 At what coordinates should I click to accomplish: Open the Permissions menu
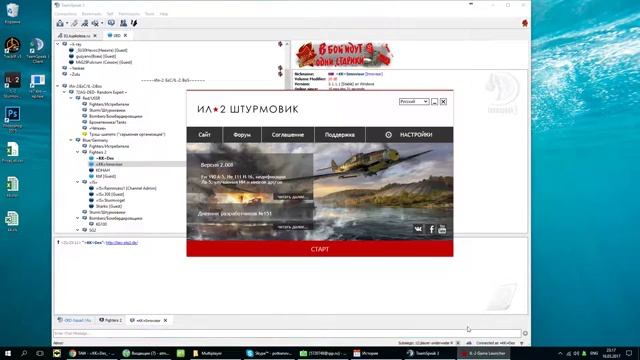pos(129,14)
